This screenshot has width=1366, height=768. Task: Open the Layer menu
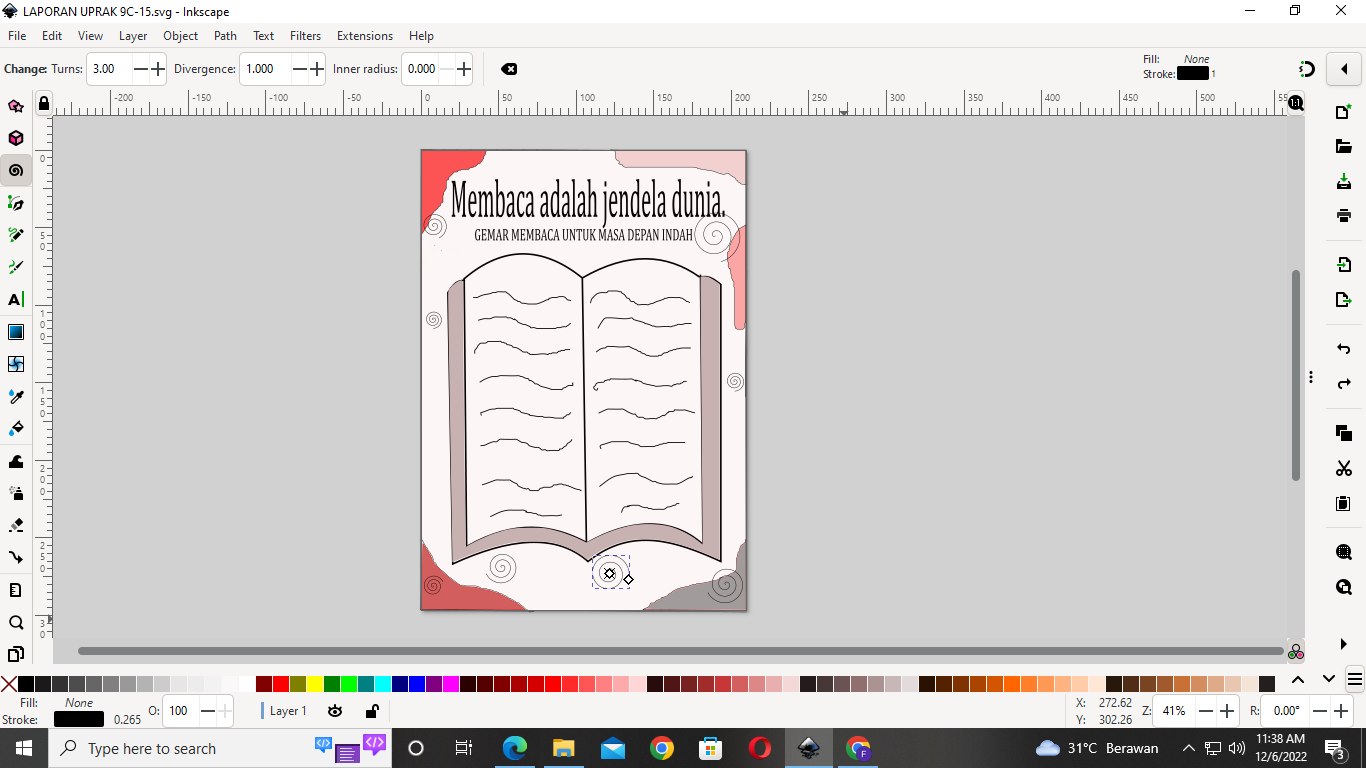(x=133, y=35)
